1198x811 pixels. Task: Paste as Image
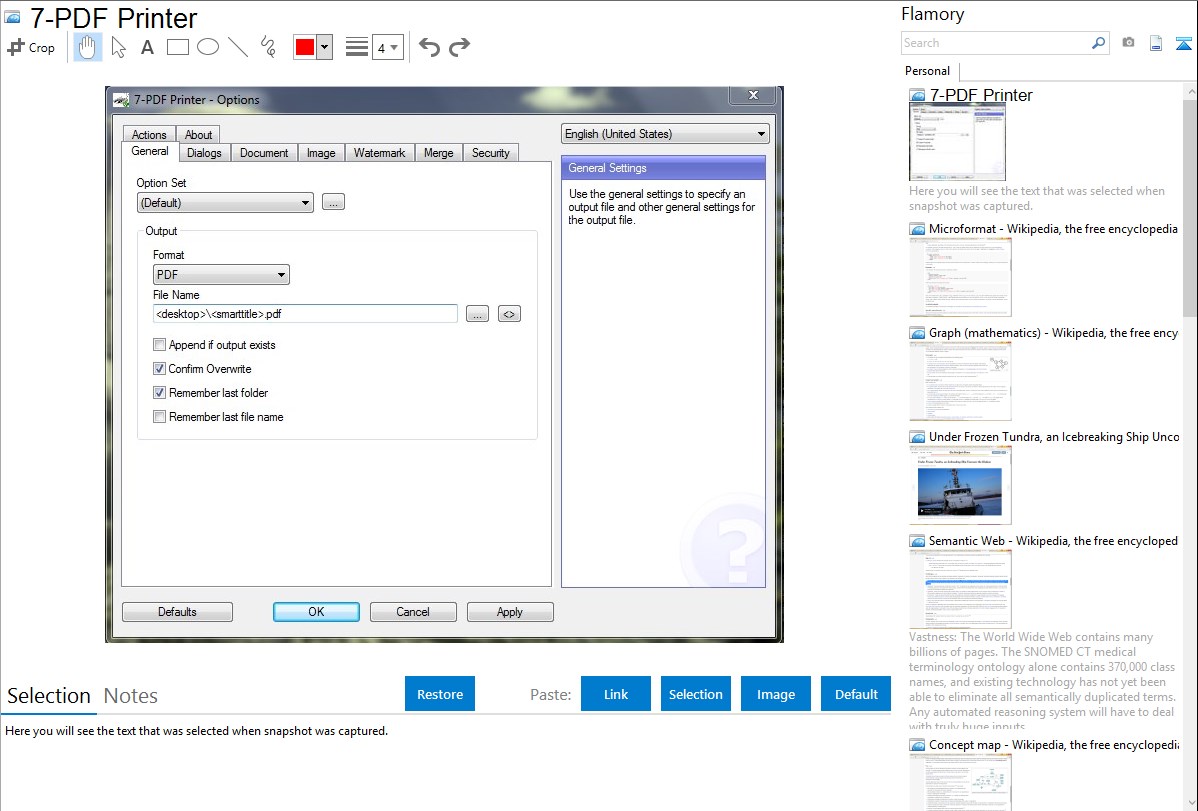[x=775, y=694]
